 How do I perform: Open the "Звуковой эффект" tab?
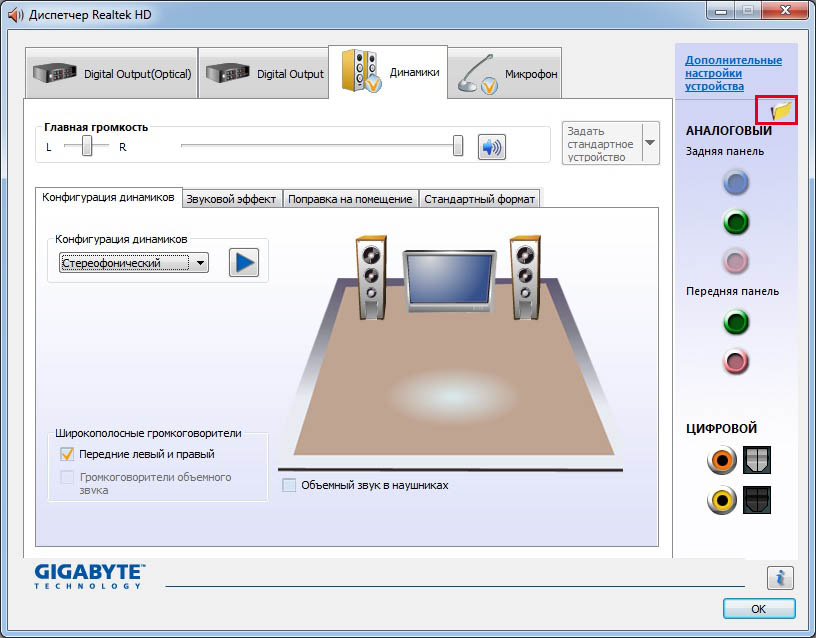coord(231,199)
